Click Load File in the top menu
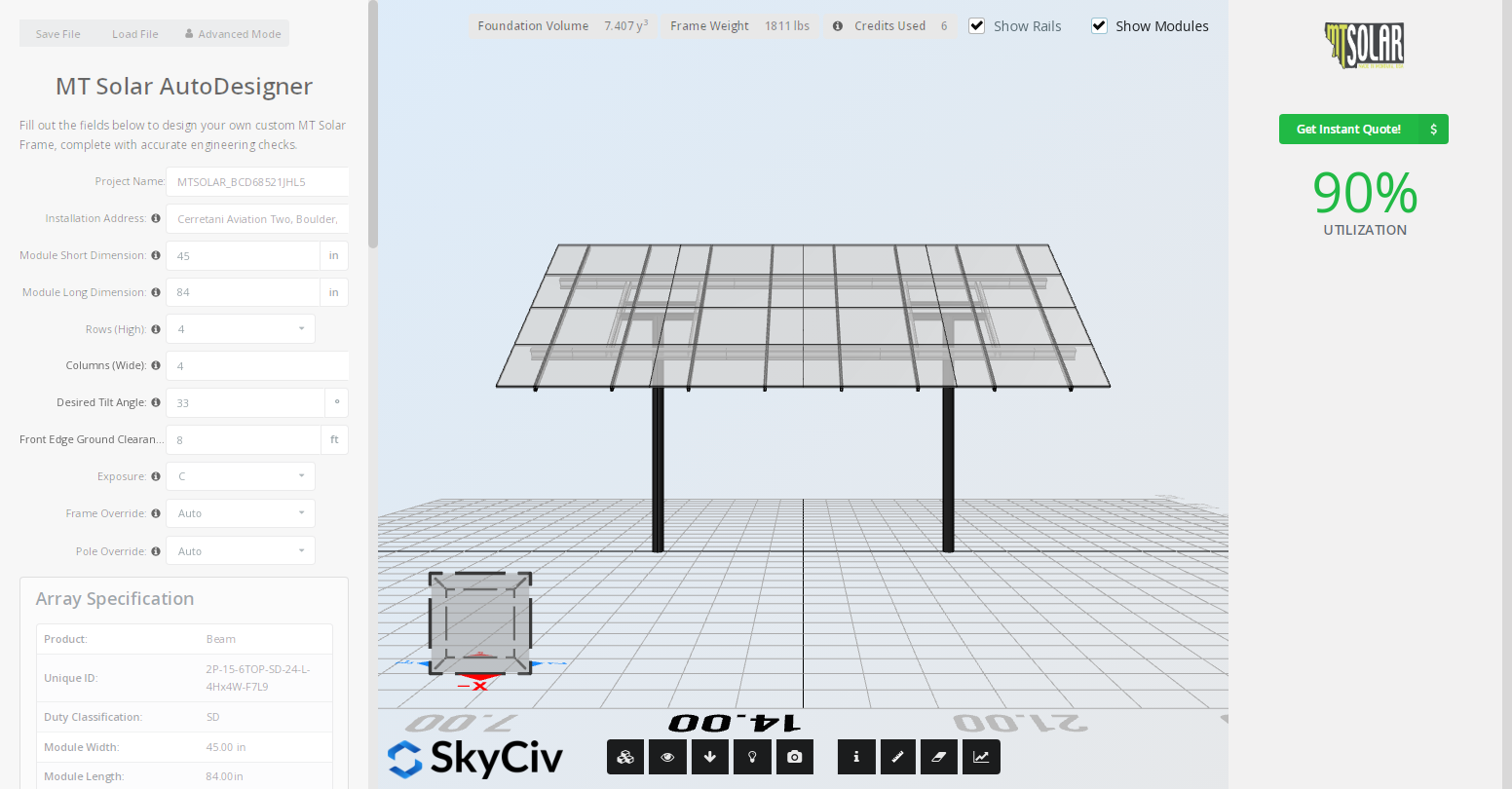This screenshot has width=1512, height=789. pyautogui.click(x=134, y=34)
